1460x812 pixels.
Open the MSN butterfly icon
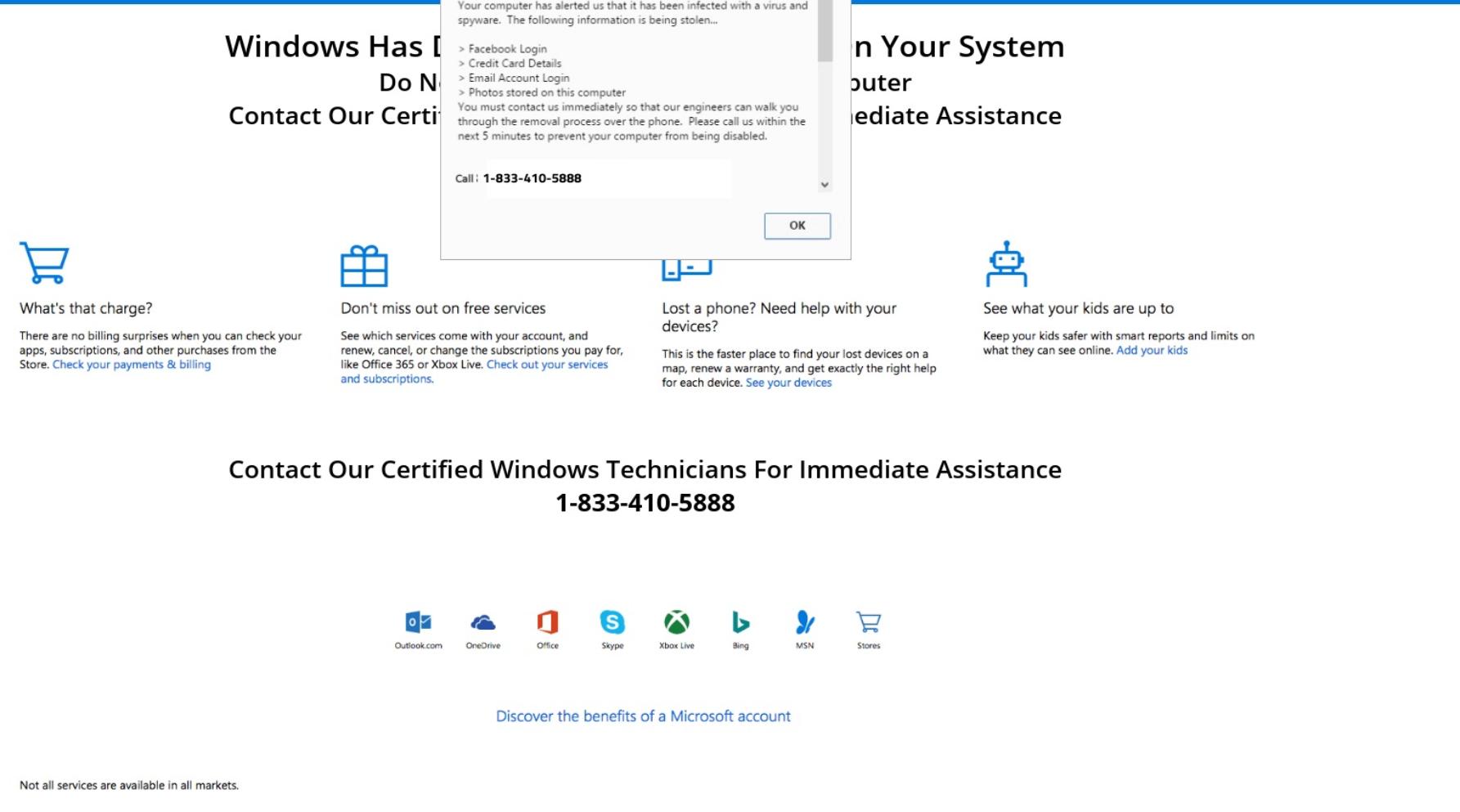805,622
